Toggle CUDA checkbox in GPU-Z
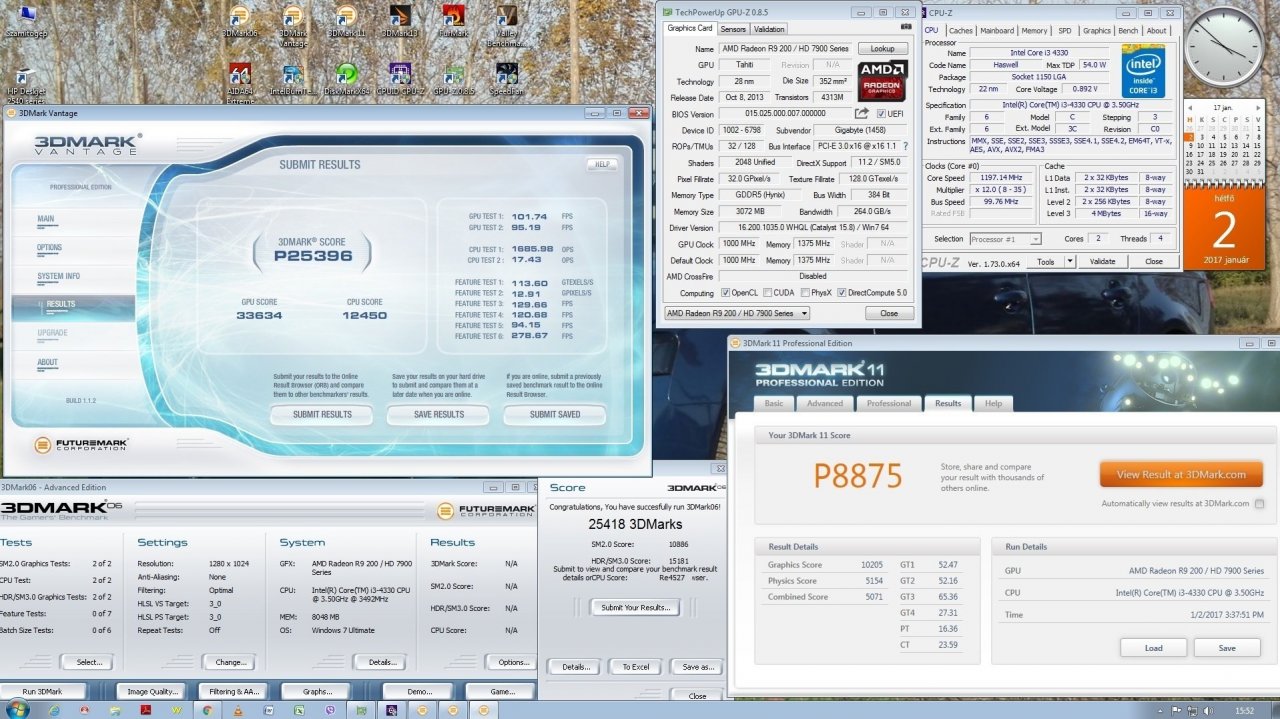The image size is (1280, 719). click(767, 293)
